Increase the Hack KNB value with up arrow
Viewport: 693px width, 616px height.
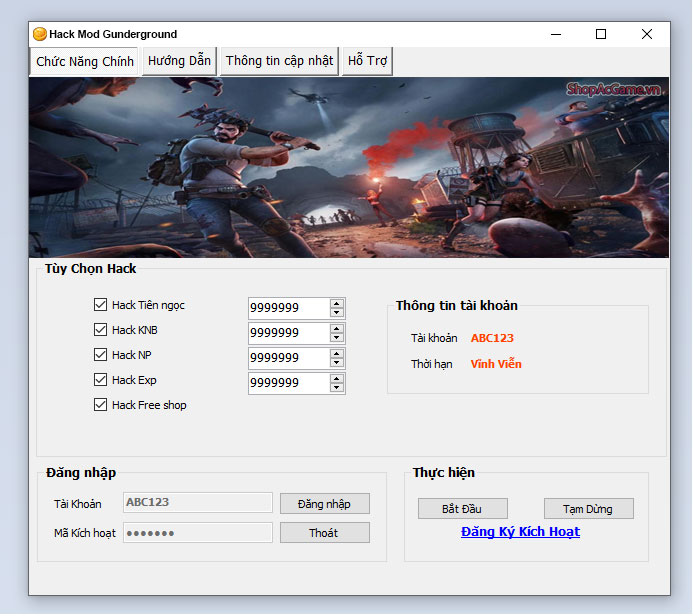337,329
